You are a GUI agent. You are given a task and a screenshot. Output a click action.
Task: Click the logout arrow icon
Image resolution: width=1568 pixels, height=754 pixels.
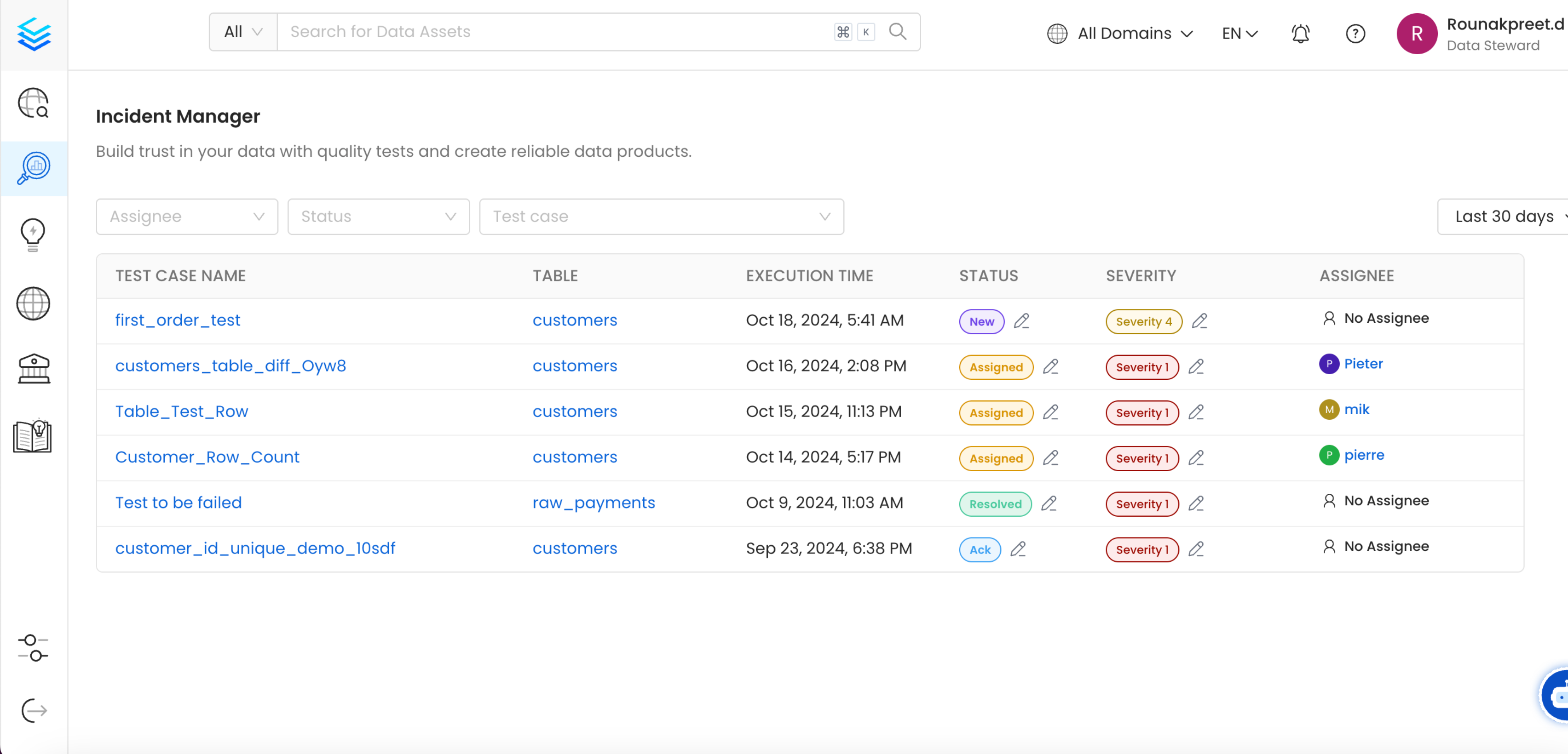[x=33, y=711]
